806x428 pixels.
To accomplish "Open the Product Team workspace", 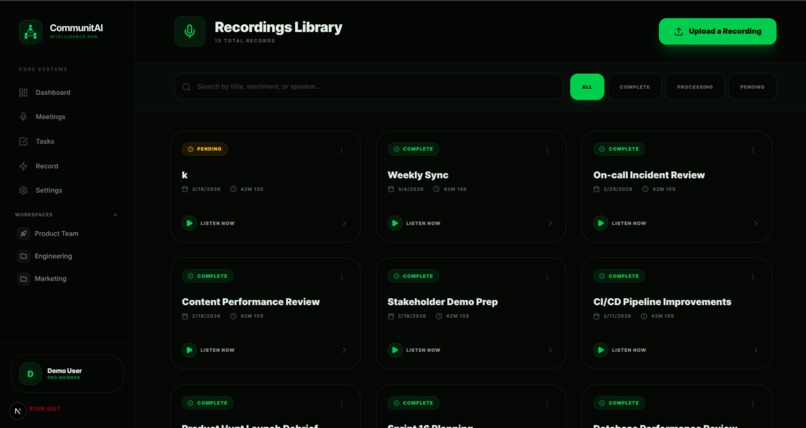I will pyautogui.click(x=56, y=233).
